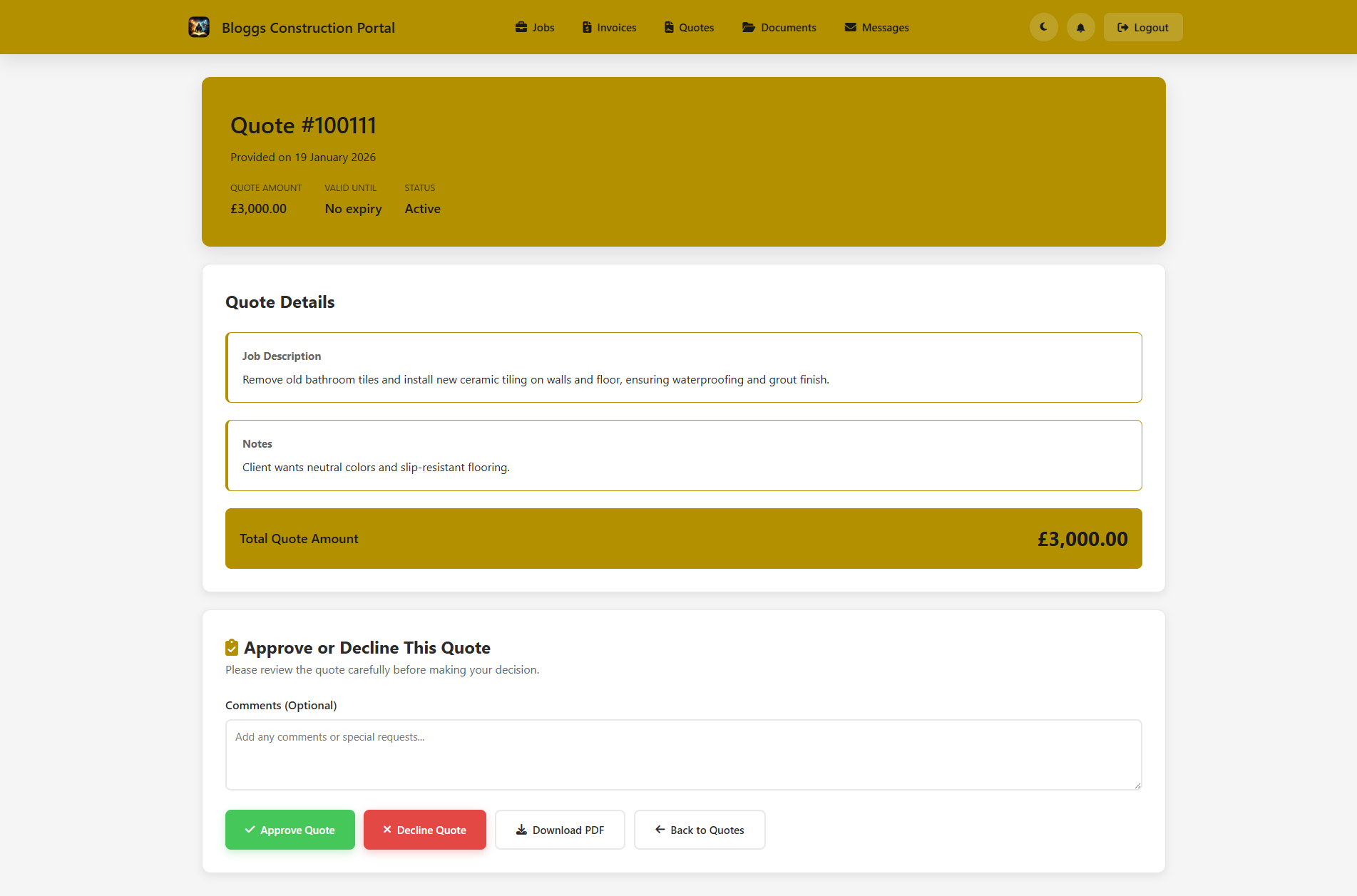Toggle dark mode with the moon icon

[x=1043, y=27]
